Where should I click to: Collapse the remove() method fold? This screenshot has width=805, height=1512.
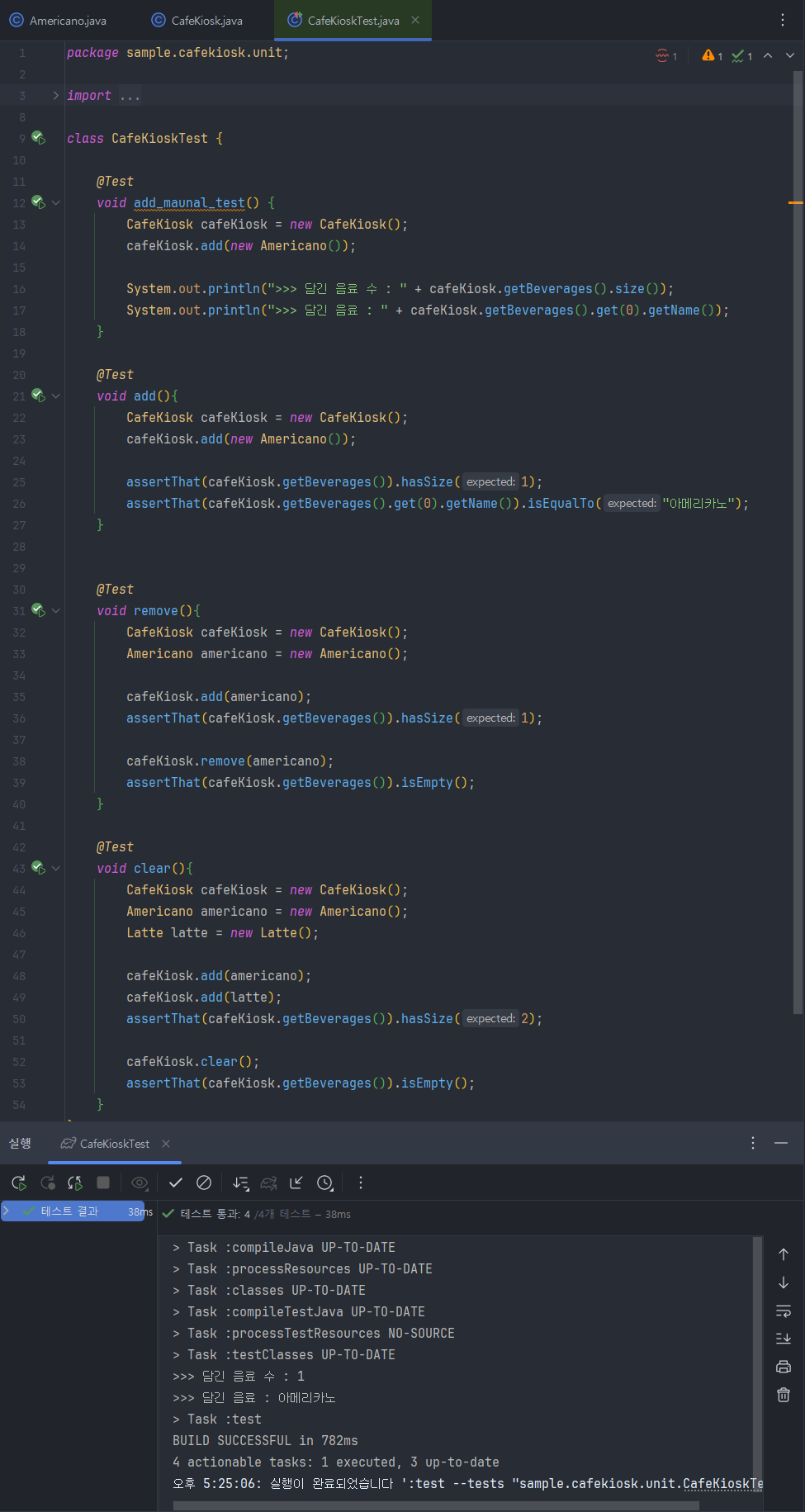point(55,610)
